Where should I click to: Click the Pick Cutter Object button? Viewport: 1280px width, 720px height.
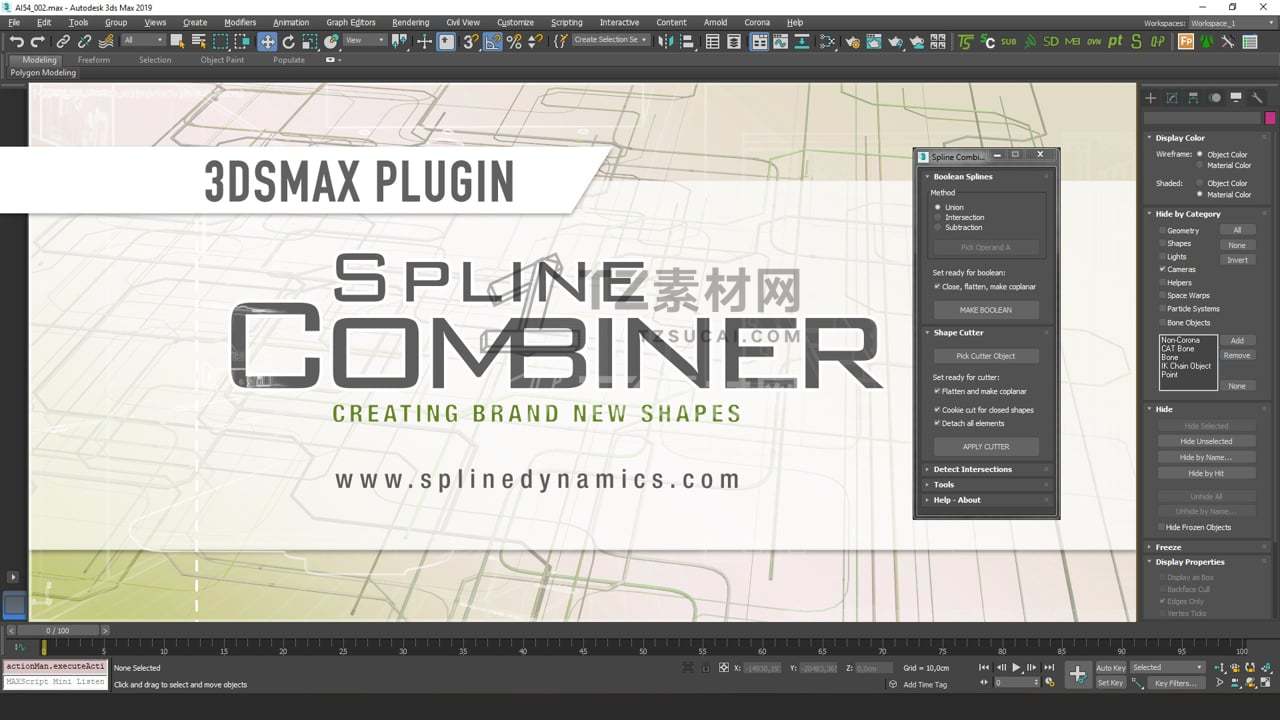[x=986, y=356]
